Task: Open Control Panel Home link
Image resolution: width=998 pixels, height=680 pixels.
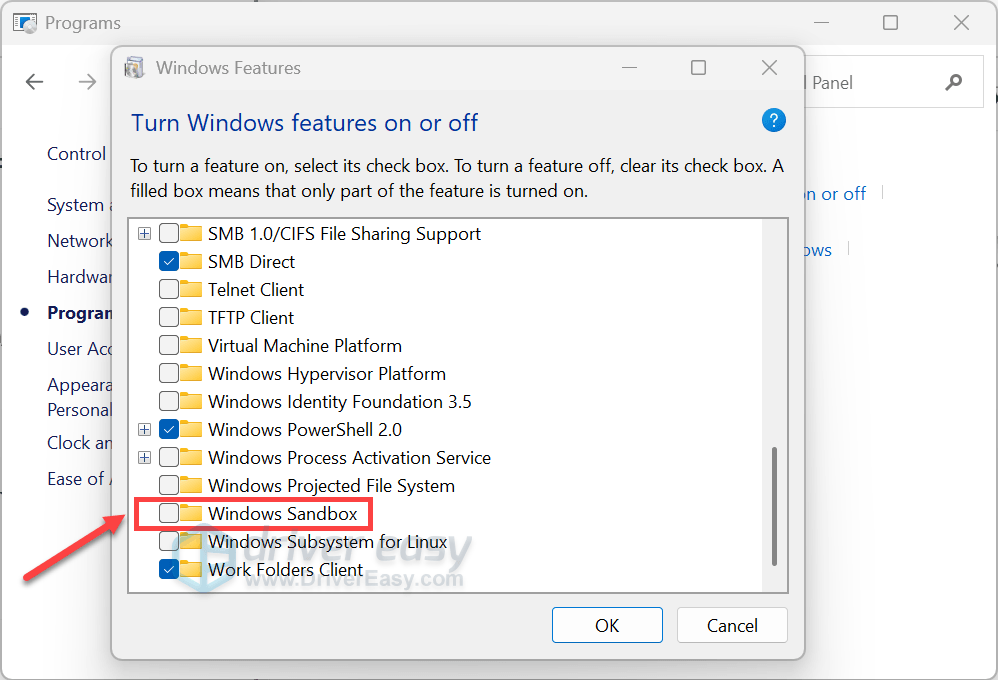Action: (76, 154)
